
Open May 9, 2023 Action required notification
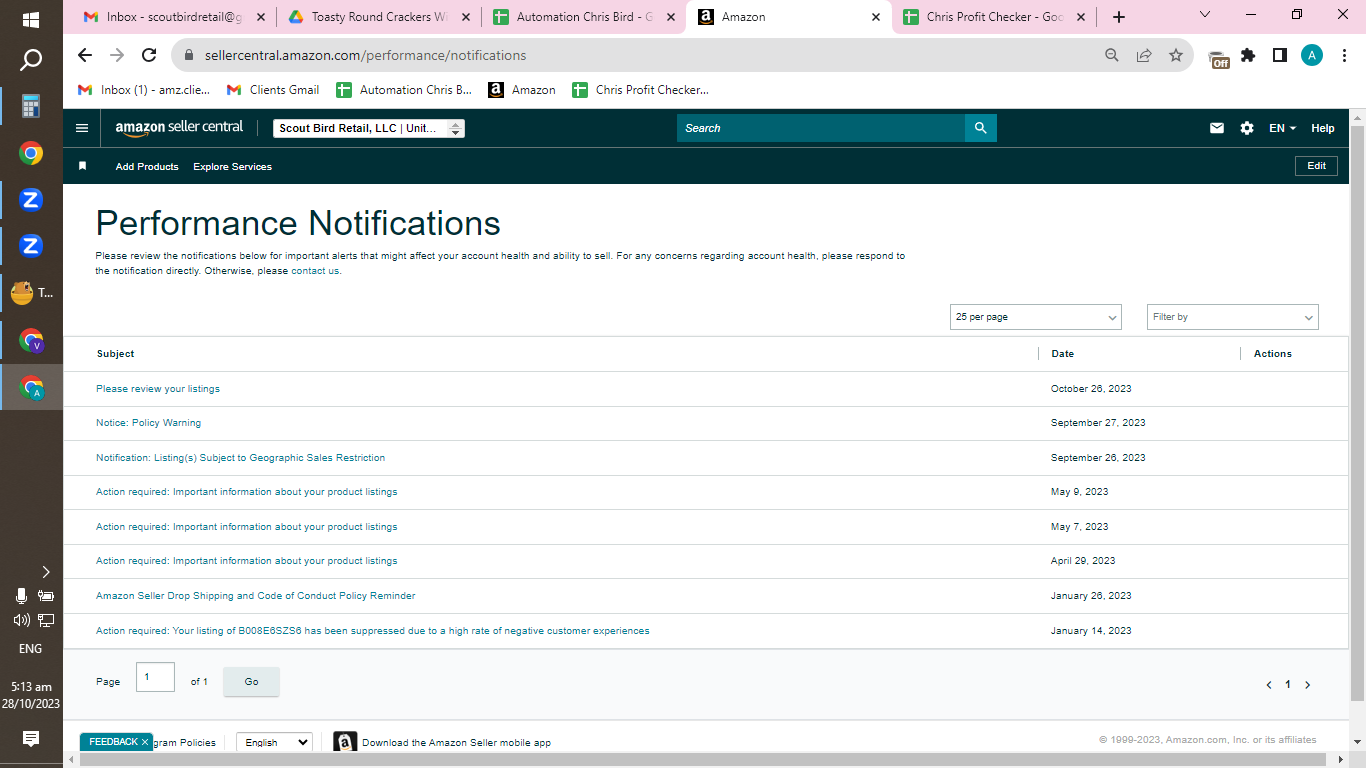pos(246,492)
